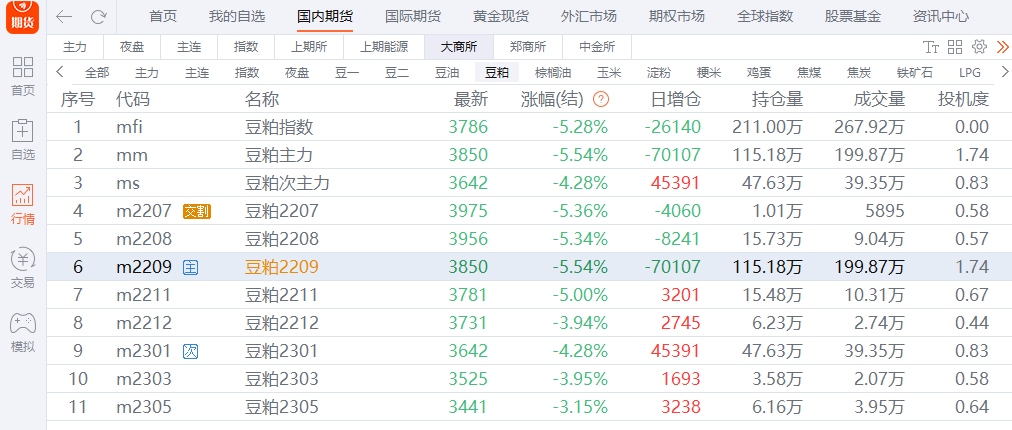The image size is (1012, 430).
Task: Filter by 焦炭 category
Action: tap(859, 72)
